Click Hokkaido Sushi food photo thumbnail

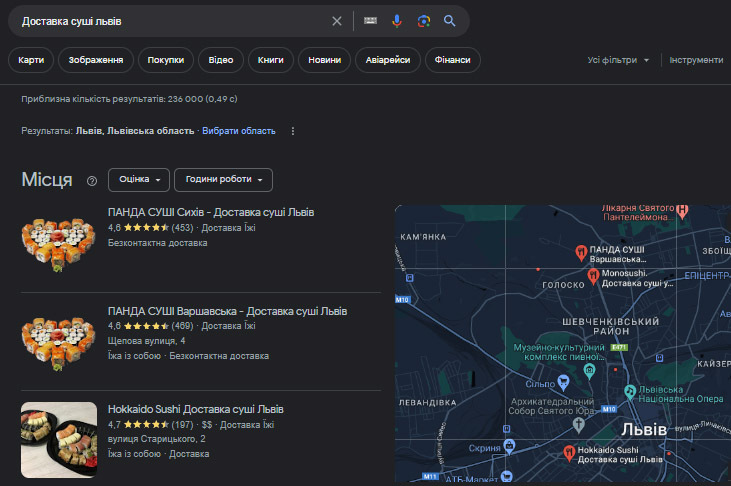[x=59, y=440]
